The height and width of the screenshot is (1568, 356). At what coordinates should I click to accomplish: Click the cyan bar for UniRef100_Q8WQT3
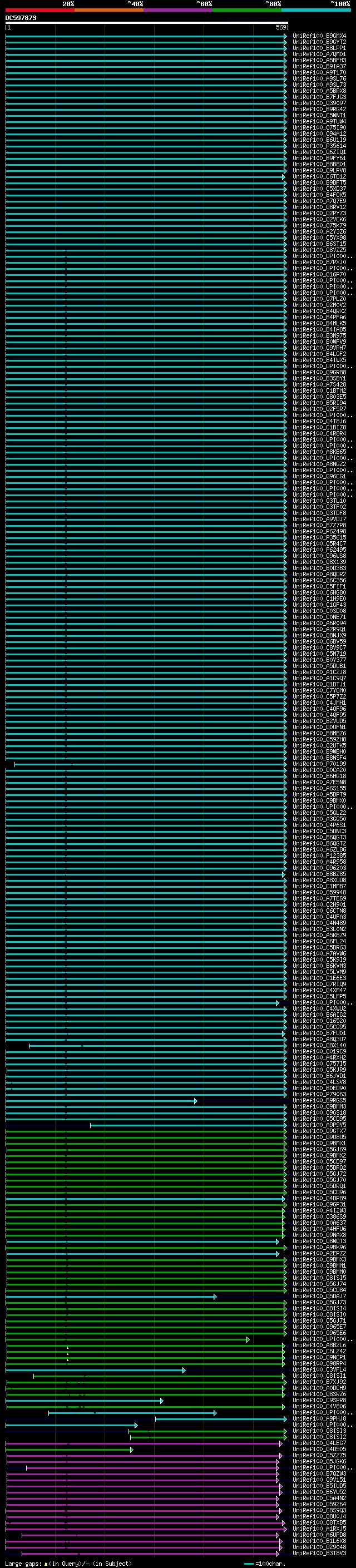pyautogui.click(x=142, y=1241)
